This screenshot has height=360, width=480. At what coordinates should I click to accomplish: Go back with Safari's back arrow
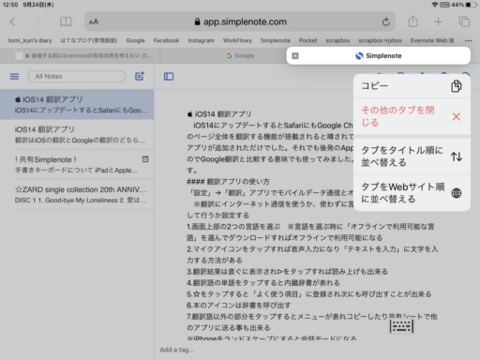pyautogui.click(x=13, y=22)
